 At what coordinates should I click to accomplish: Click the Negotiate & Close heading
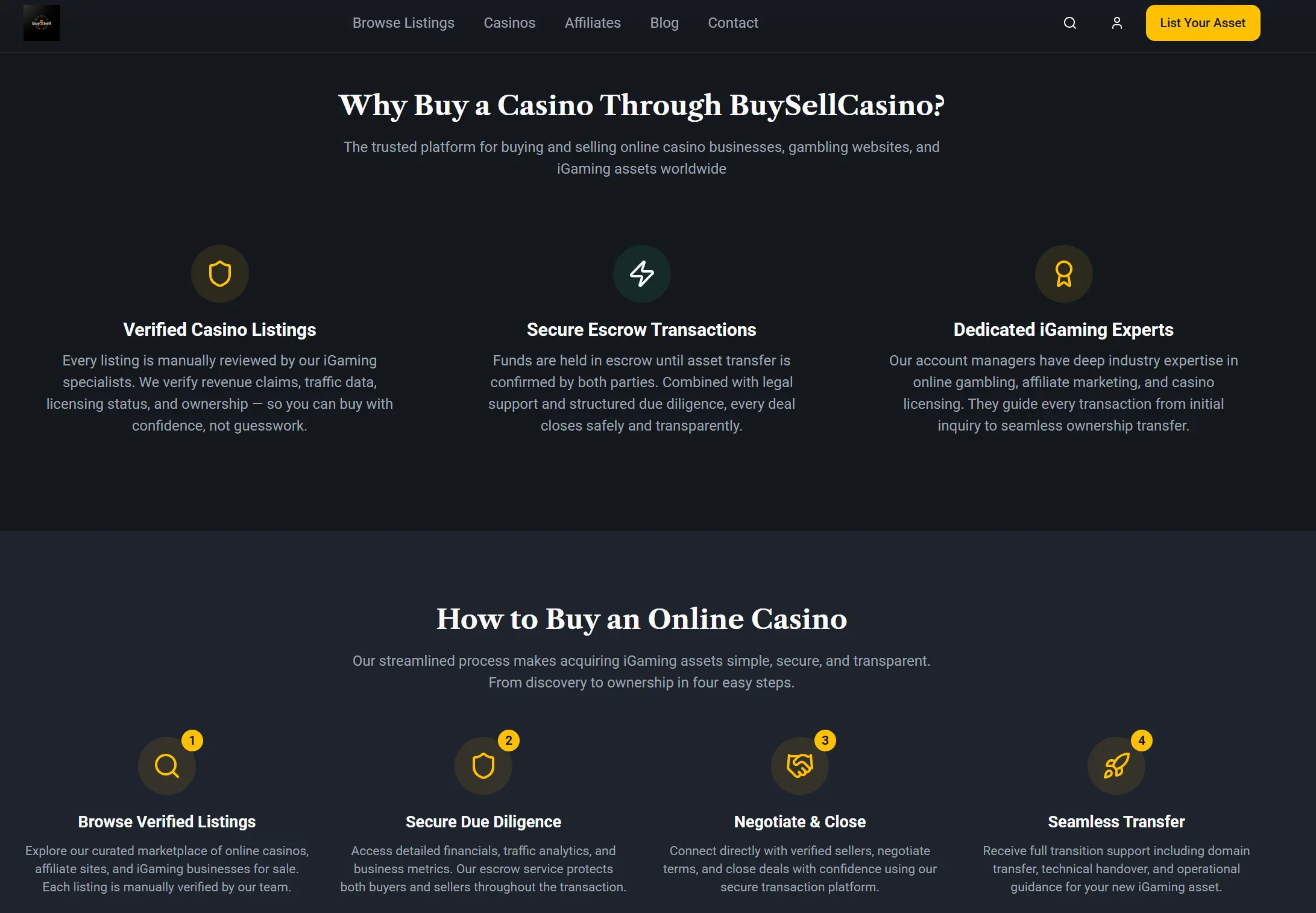coord(800,822)
